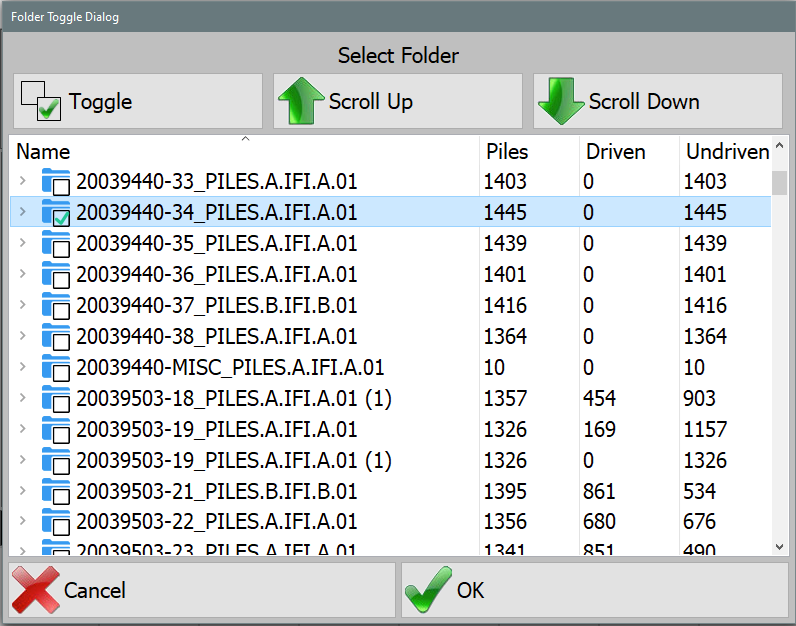
Task: Click Undriven value 903
Action: [x=699, y=399]
